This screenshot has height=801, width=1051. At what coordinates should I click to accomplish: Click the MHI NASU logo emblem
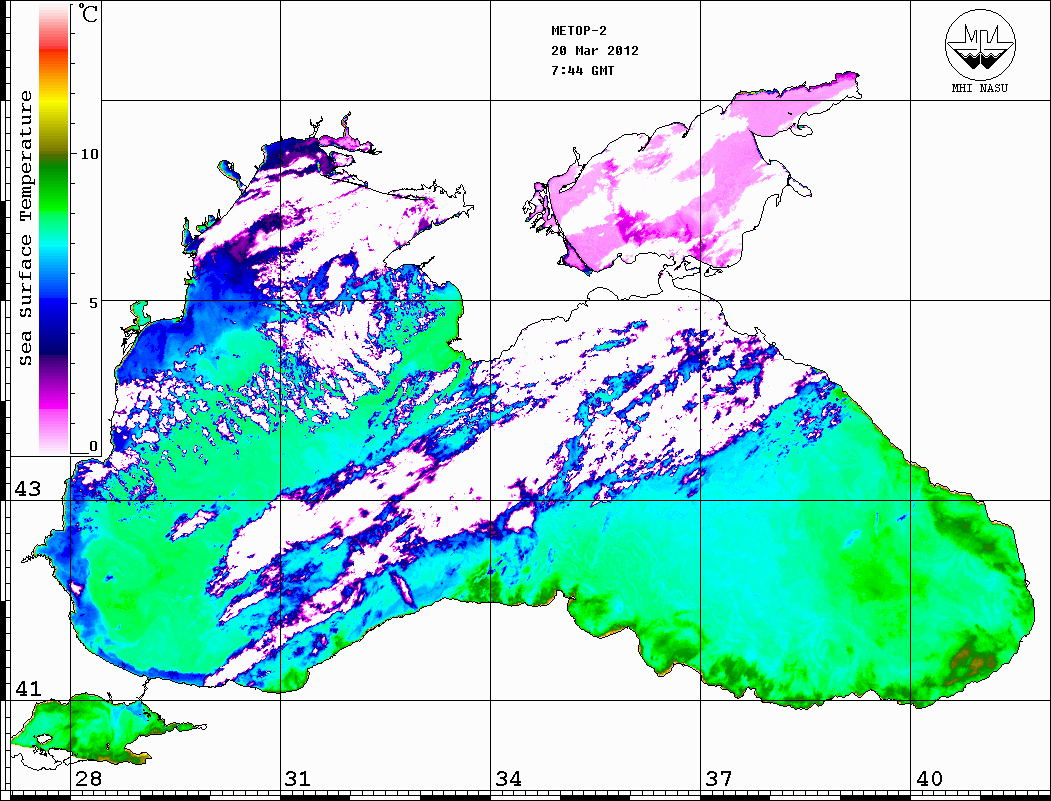(980, 45)
